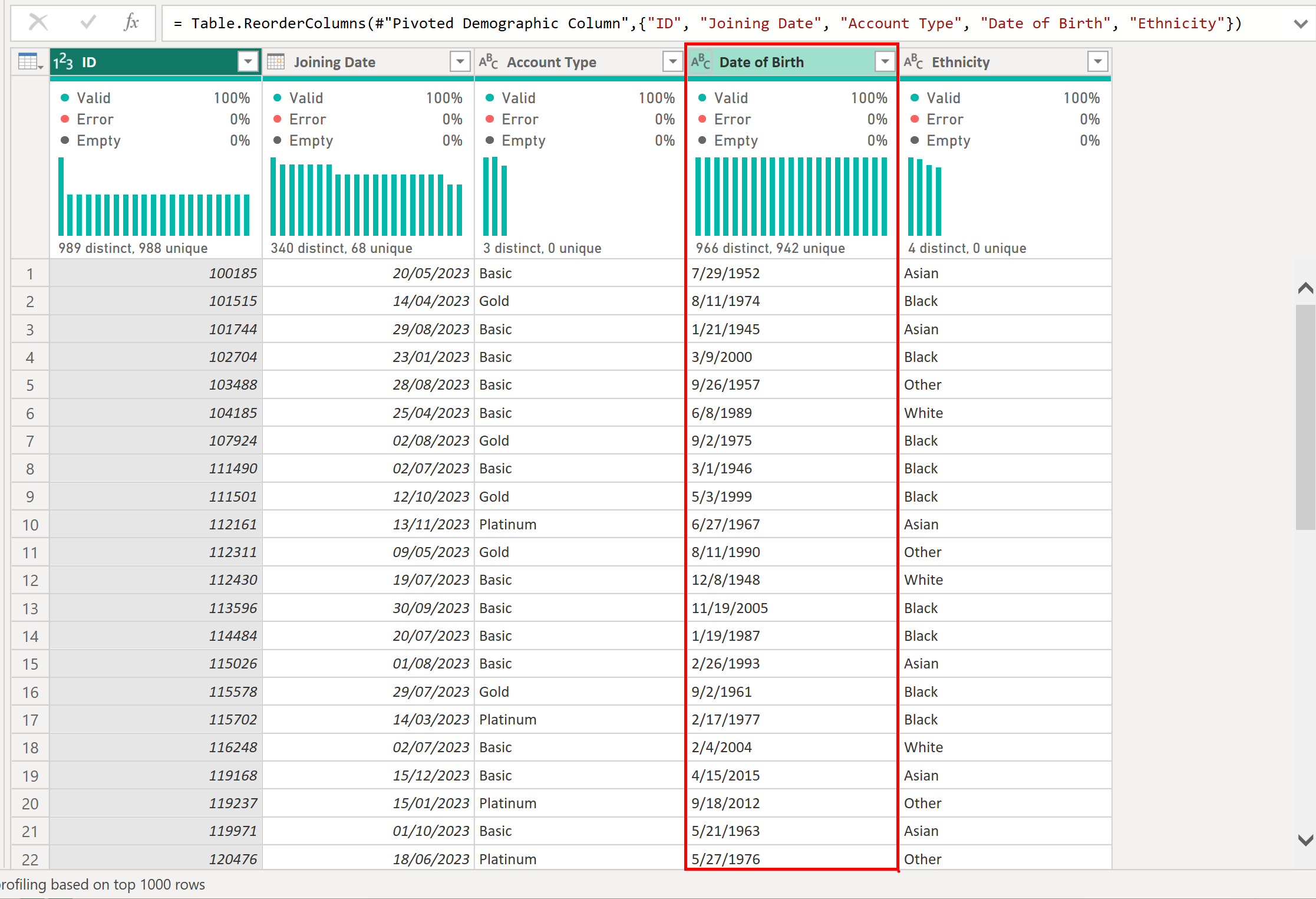Open the ID column filter dropdown
Screen dimensions: 1316x899
coord(248,61)
